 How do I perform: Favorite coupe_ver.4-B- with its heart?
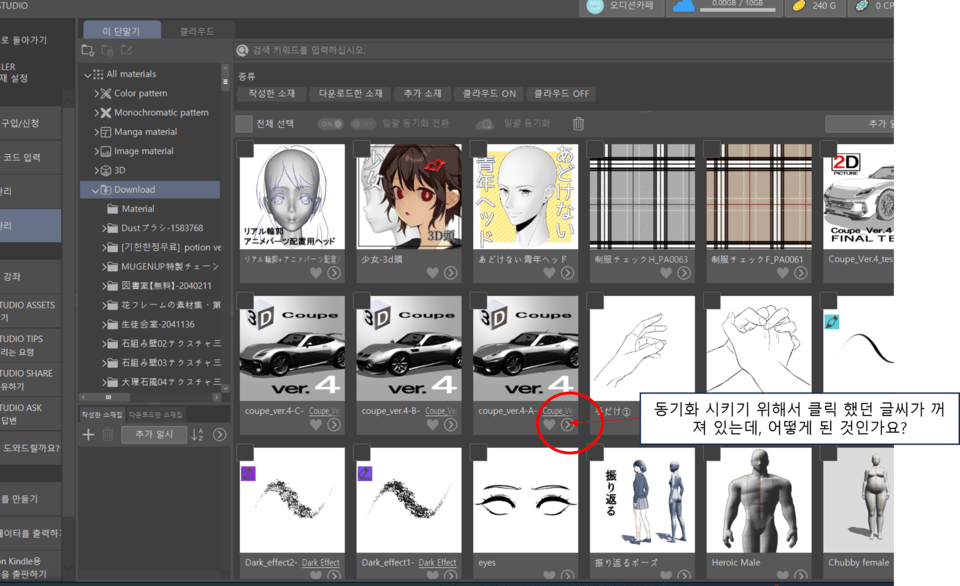(x=432, y=424)
